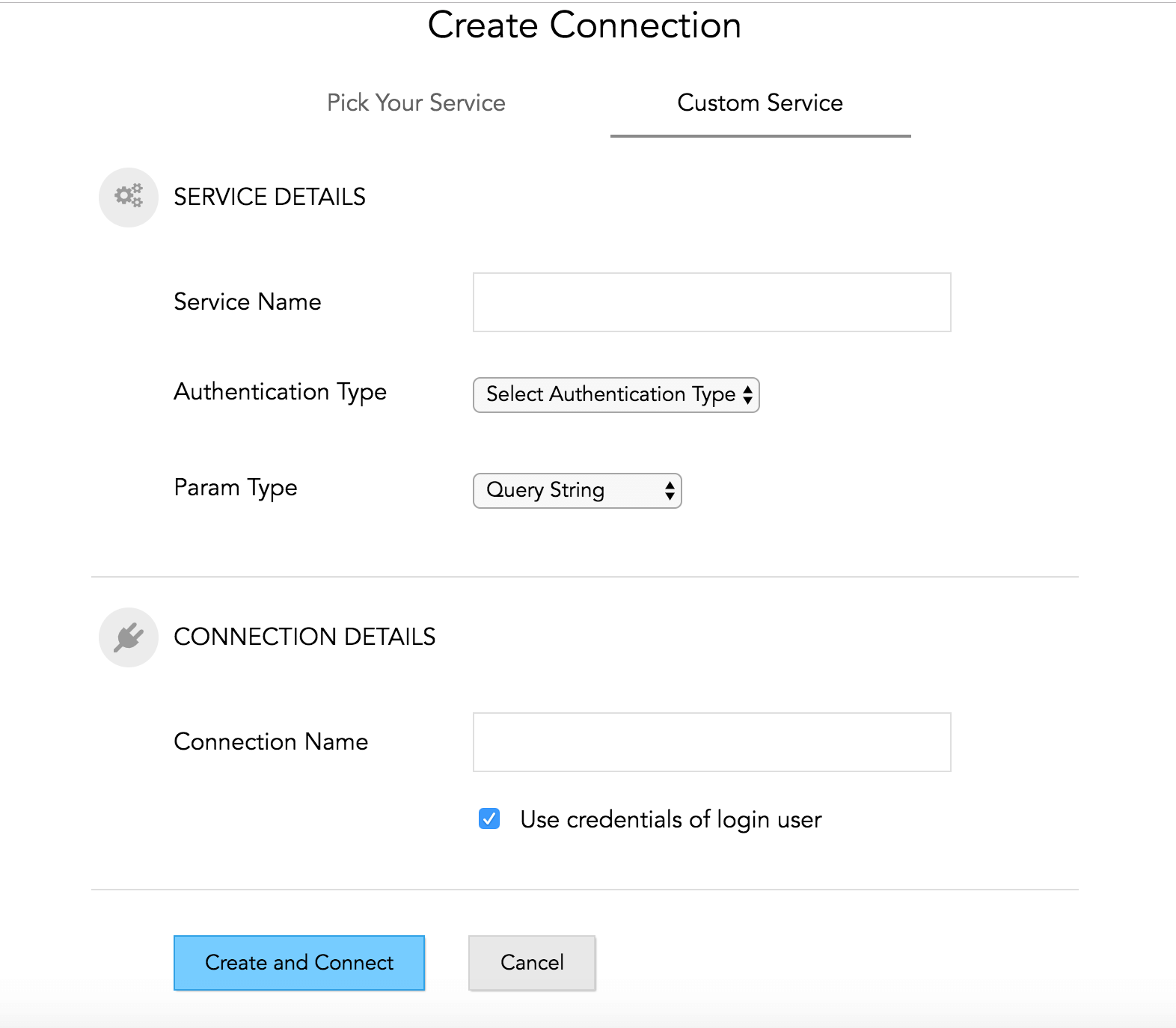Enable Use credentials of login user checkbox
The image size is (1176, 1028).
point(490,820)
